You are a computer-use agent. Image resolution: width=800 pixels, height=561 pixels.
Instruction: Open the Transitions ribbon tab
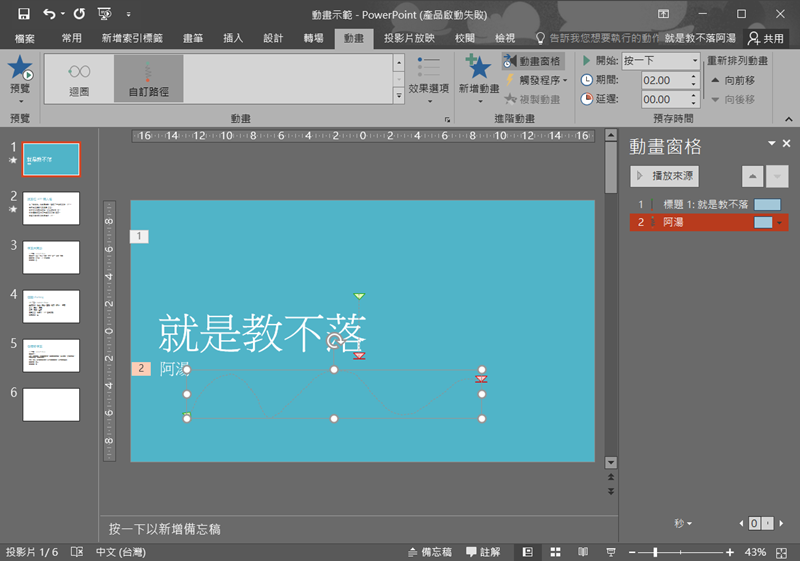313,38
